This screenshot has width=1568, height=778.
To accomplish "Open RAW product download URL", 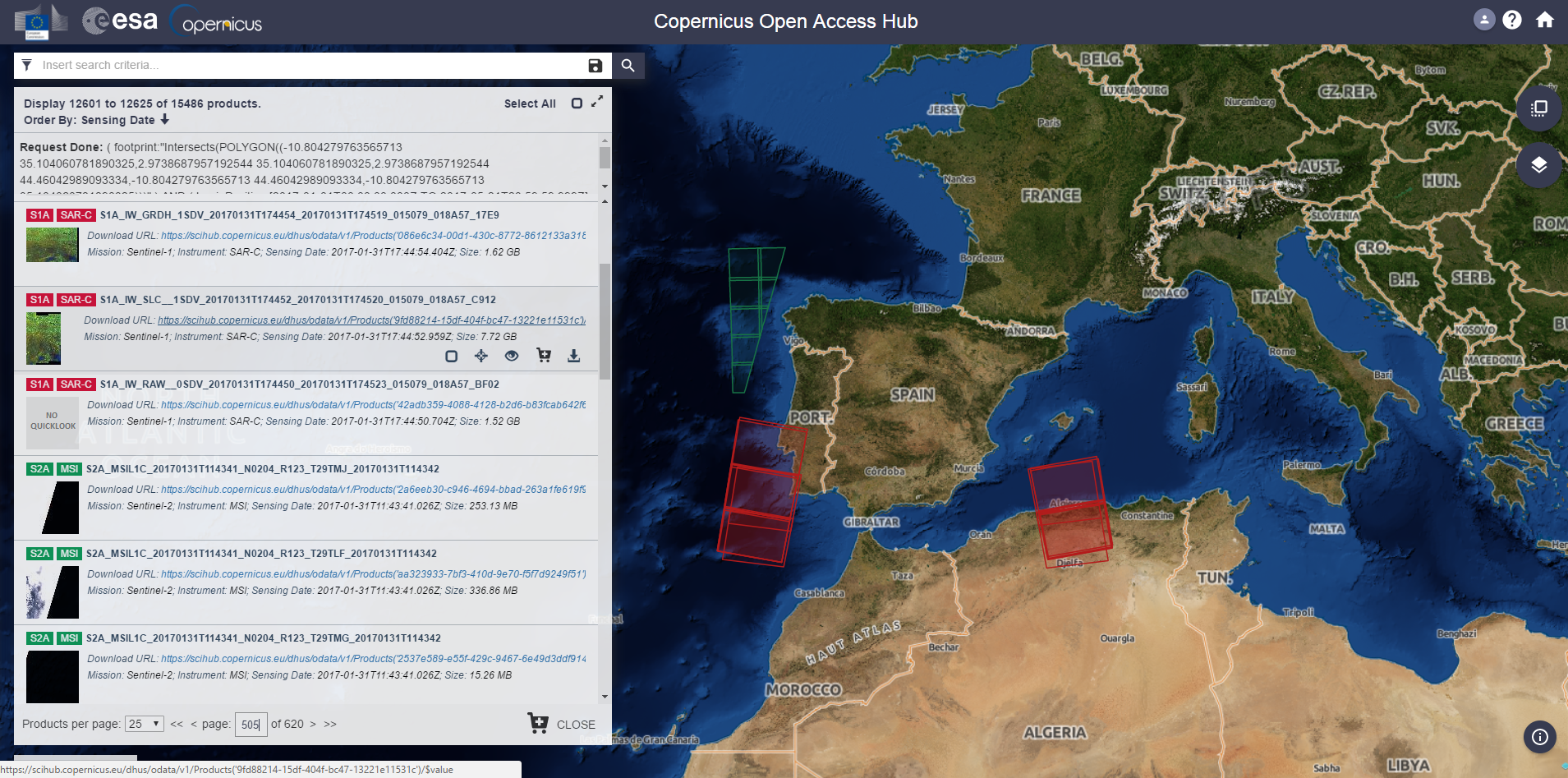I will pos(373,405).
